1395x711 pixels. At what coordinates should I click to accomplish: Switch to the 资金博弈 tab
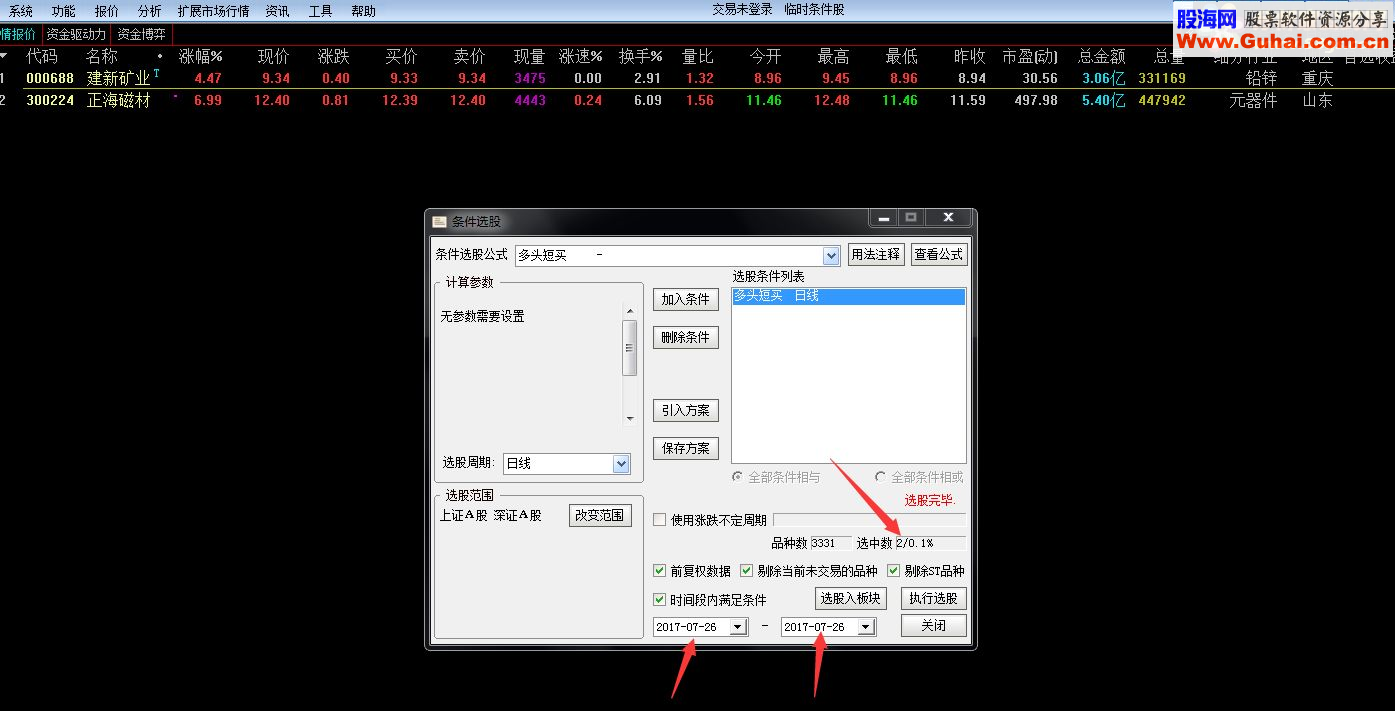point(142,34)
